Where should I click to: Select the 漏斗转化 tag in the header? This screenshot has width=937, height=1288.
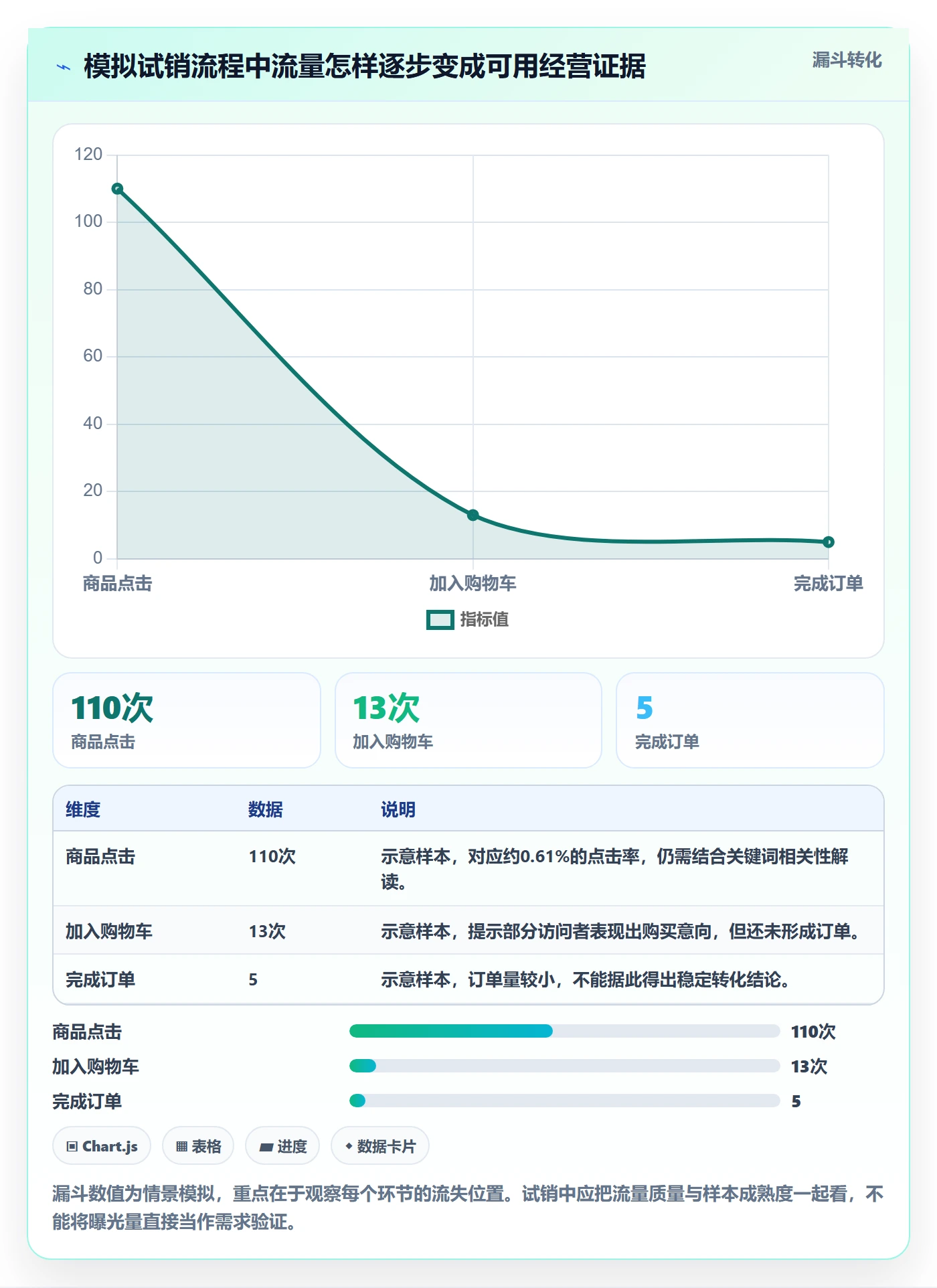(847, 60)
